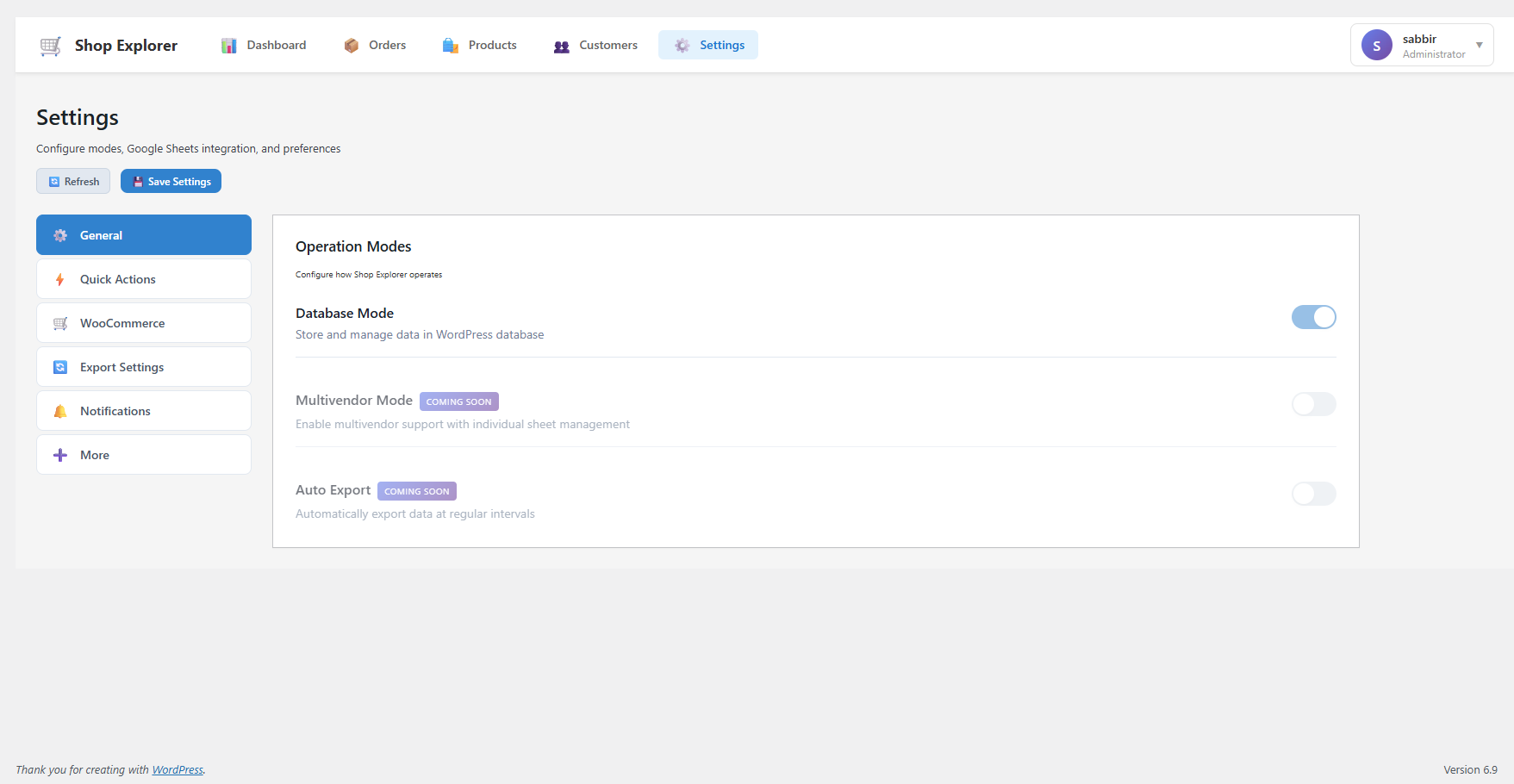Click the Notifications bell icon
The height and width of the screenshot is (784, 1514).
coord(60,411)
